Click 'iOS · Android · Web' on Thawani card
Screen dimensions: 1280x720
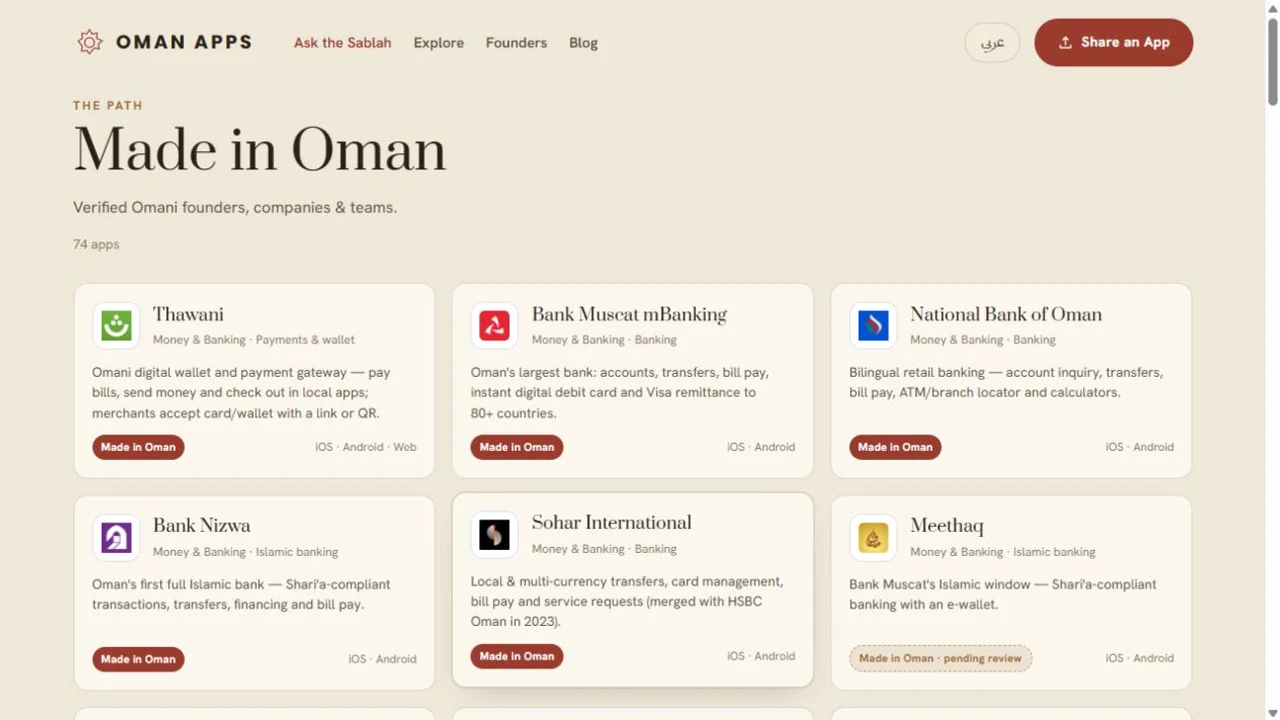(366, 447)
